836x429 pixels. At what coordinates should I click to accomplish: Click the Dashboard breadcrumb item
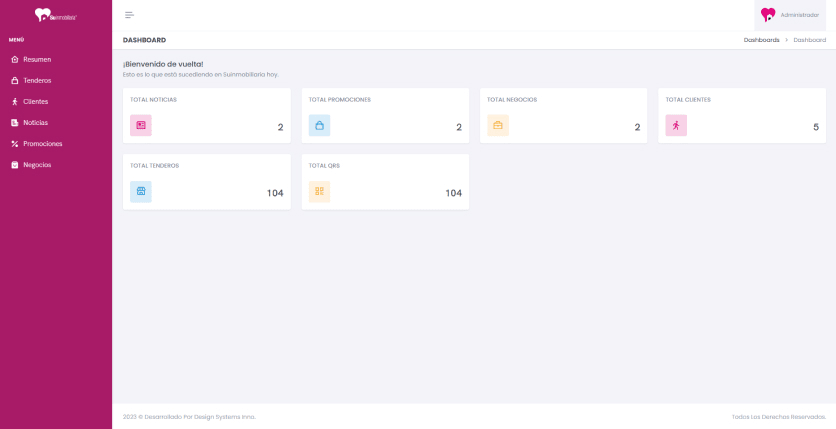click(x=809, y=40)
